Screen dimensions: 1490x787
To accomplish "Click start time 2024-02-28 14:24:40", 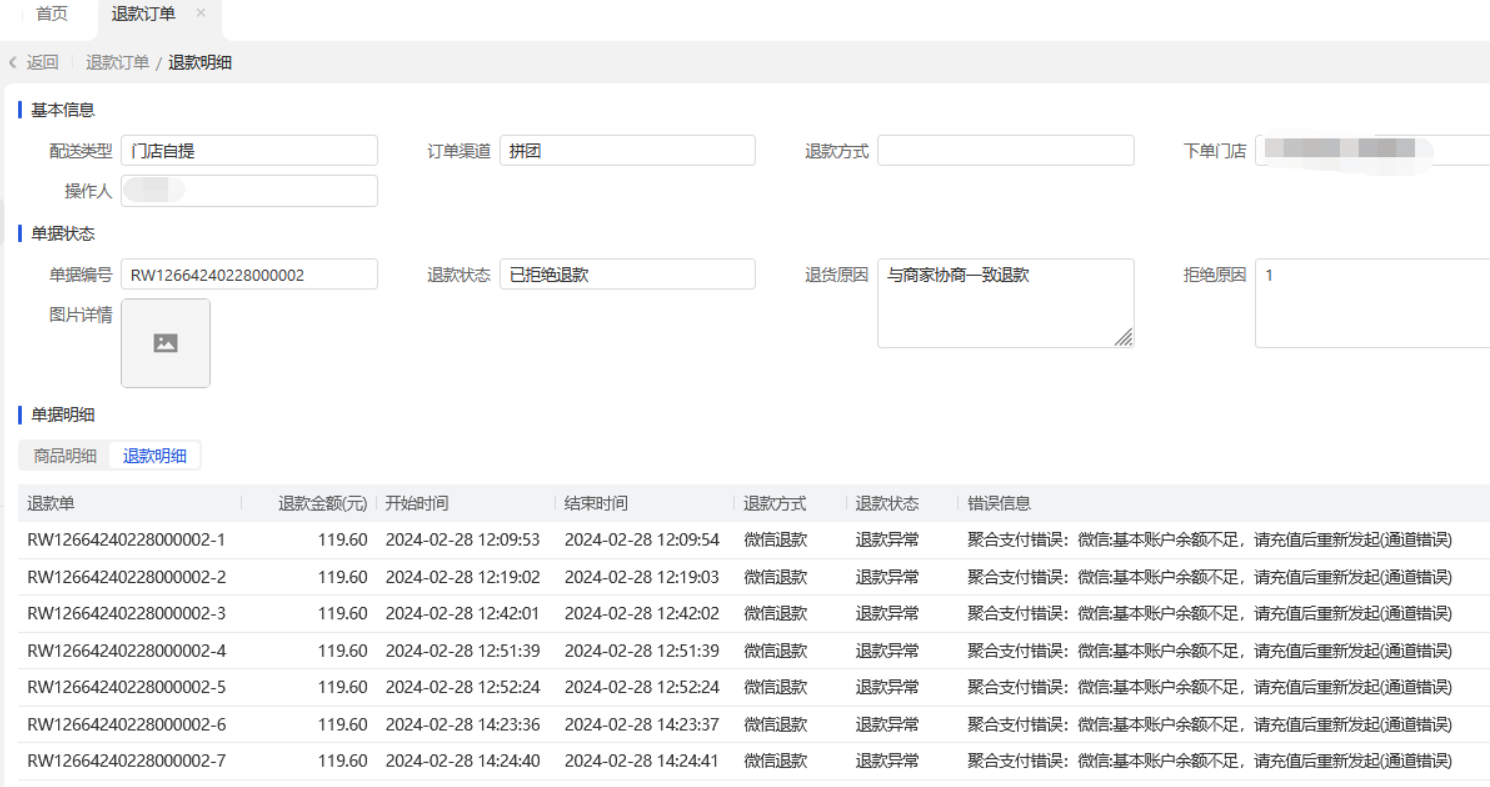I will (463, 761).
